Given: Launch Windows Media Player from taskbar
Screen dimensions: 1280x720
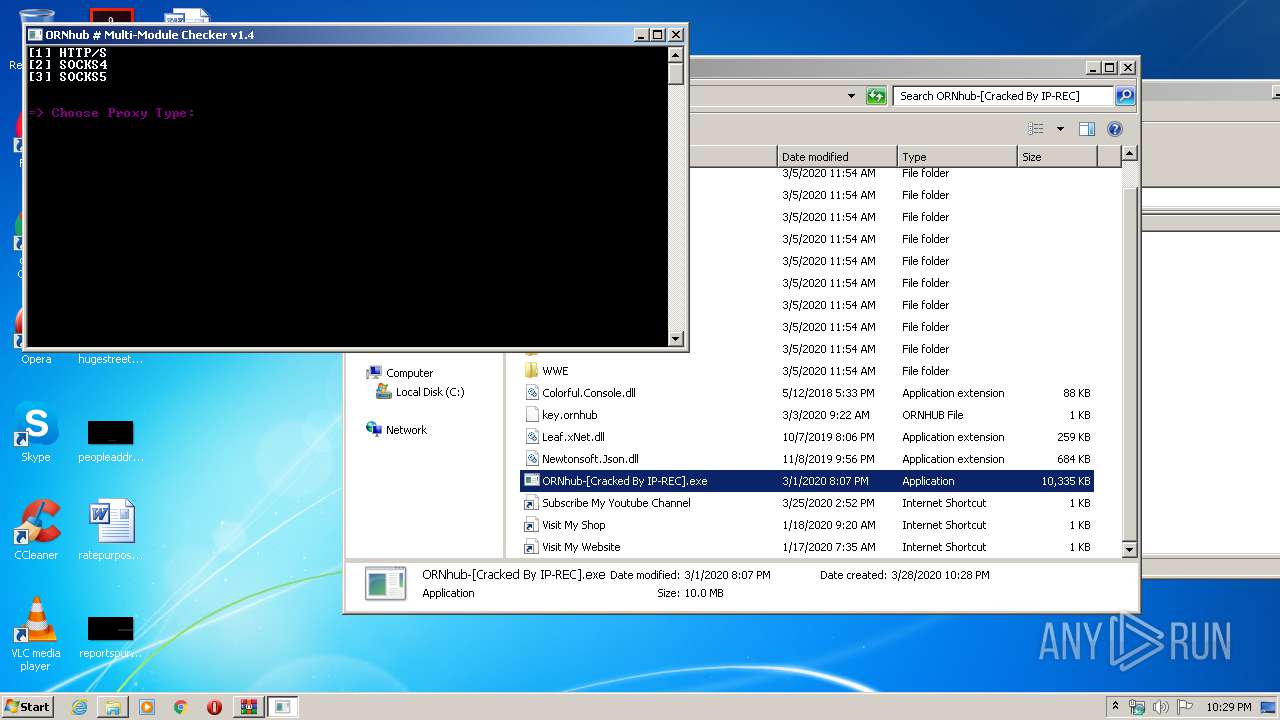Looking at the screenshot, I should point(147,707).
